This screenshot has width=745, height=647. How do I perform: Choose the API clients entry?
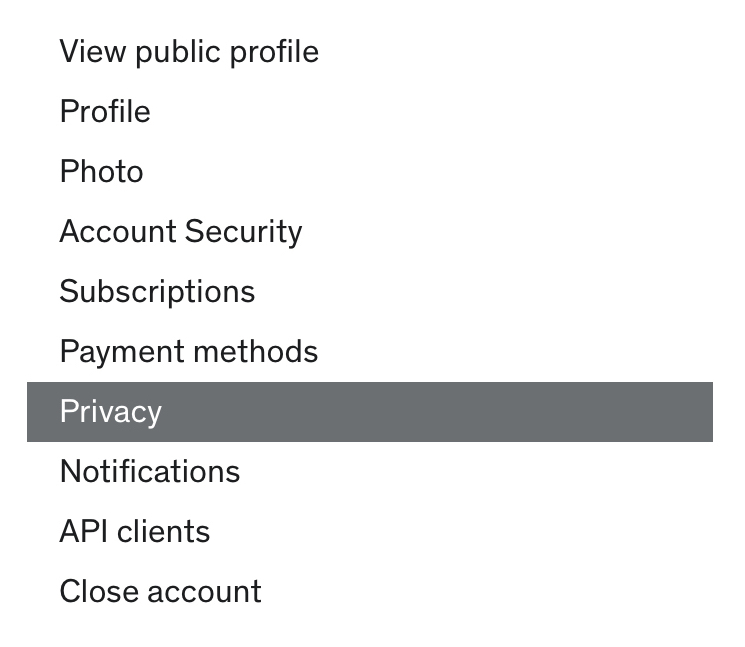click(135, 532)
